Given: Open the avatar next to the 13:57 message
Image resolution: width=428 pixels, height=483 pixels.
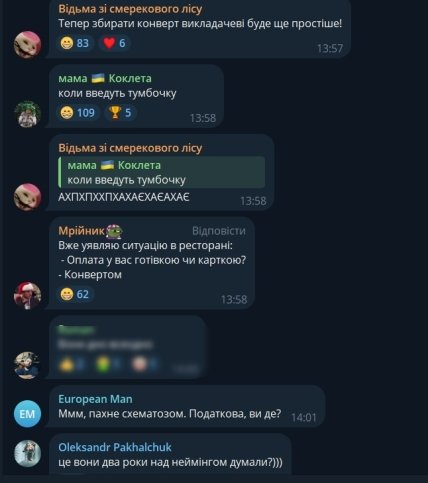Looking at the screenshot, I should click(27, 45).
